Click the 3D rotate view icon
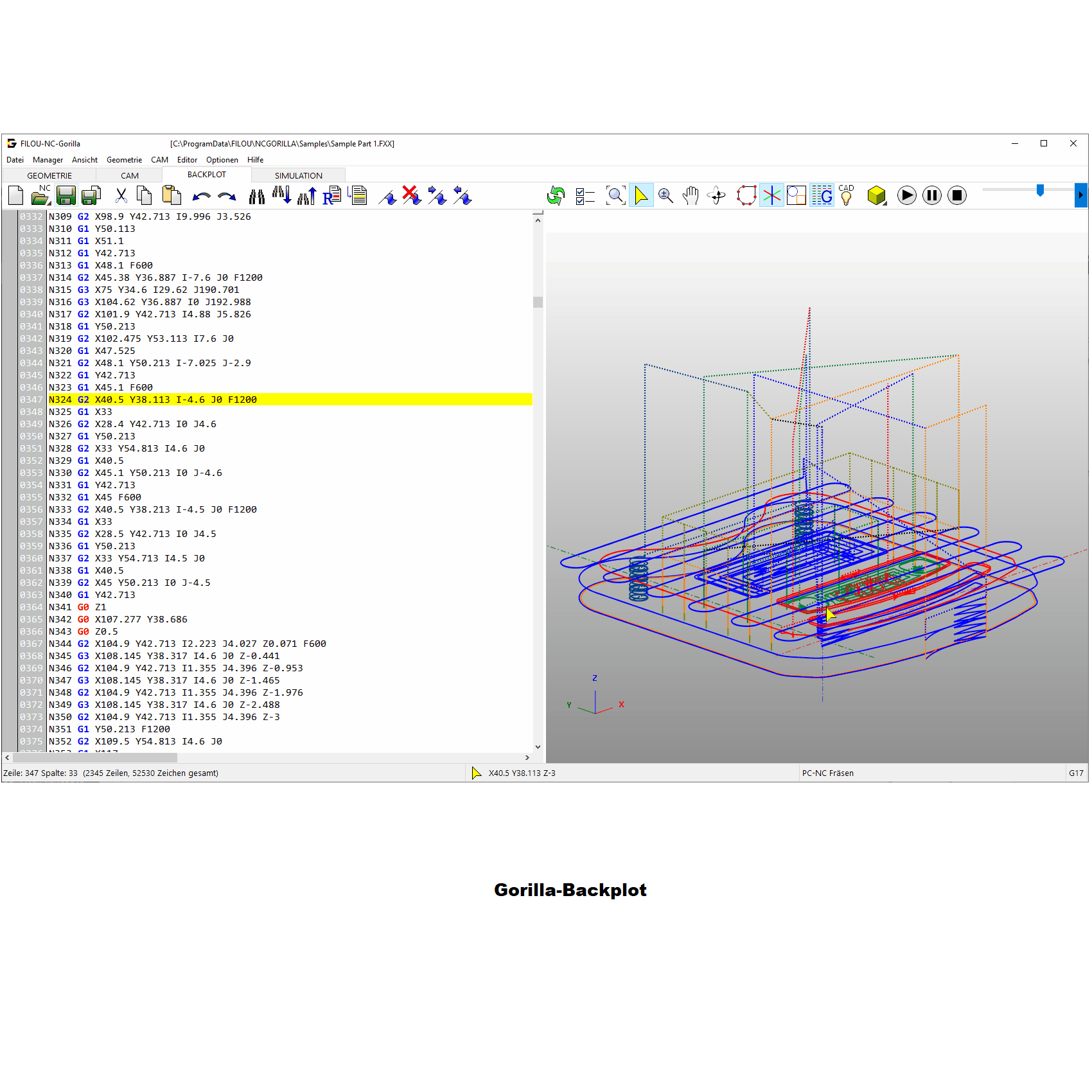The height and width of the screenshot is (1092, 1092). (717, 196)
